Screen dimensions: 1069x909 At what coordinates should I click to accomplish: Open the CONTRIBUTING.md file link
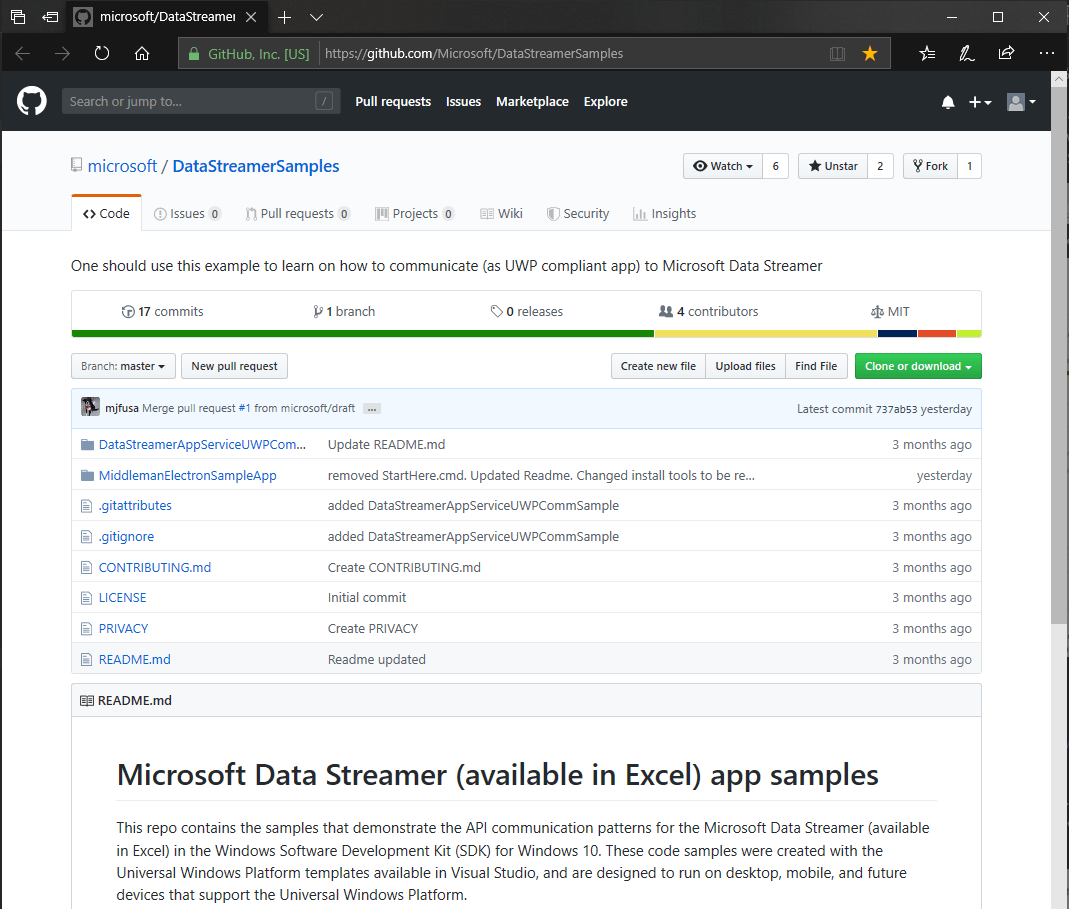[x=154, y=567]
